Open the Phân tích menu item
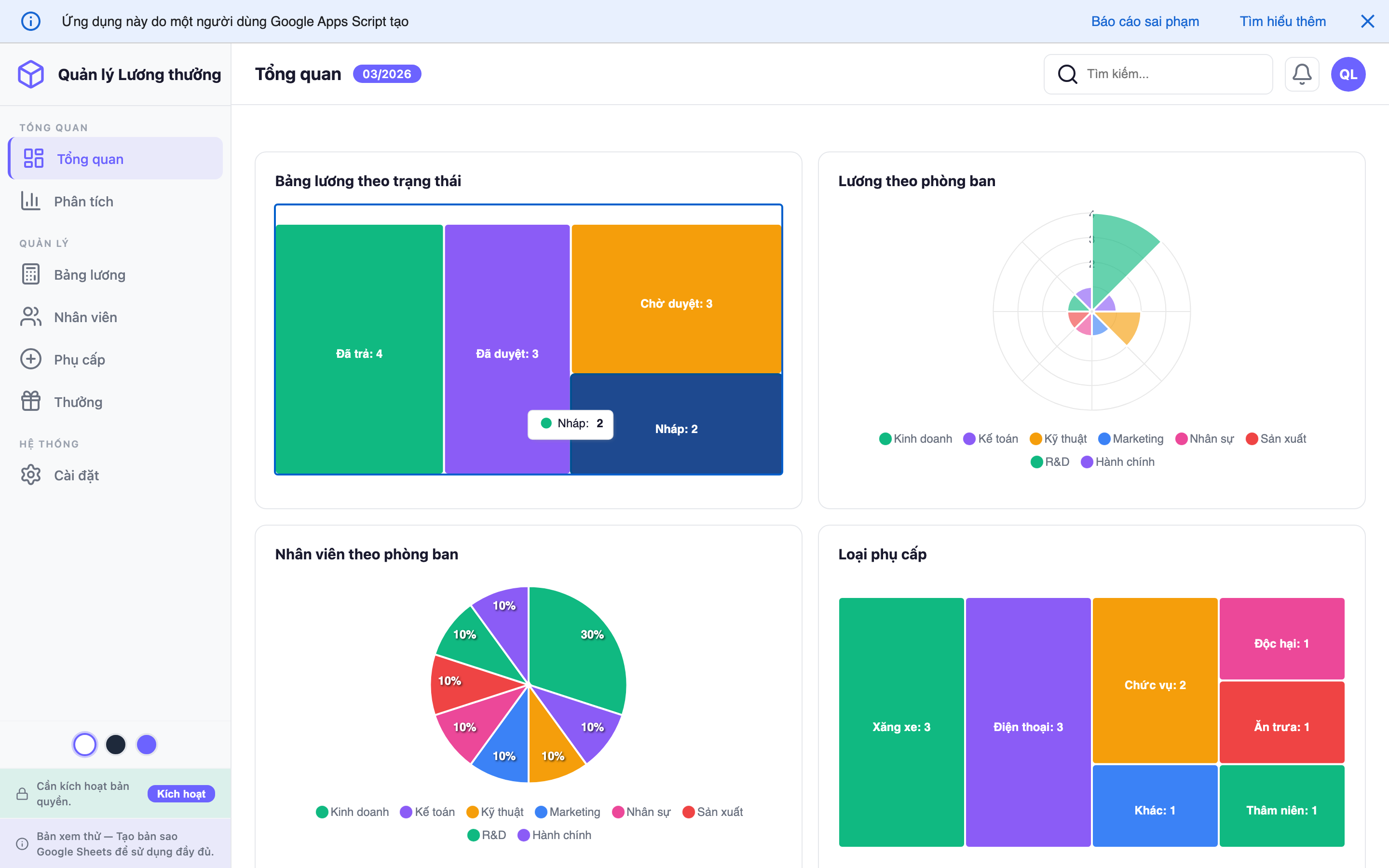Image resolution: width=1389 pixels, height=868 pixels. click(x=84, y=202)
